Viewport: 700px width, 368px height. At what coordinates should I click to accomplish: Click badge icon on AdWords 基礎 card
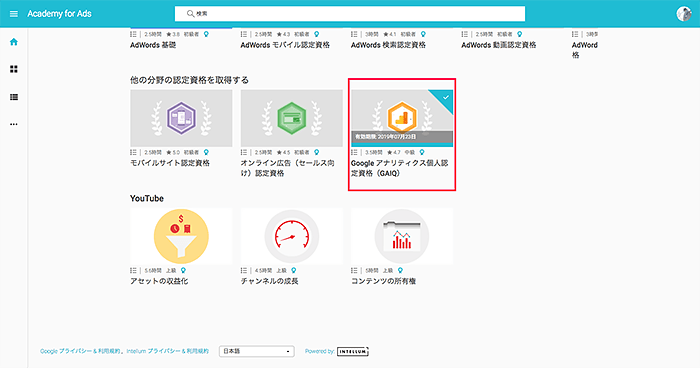206,34
